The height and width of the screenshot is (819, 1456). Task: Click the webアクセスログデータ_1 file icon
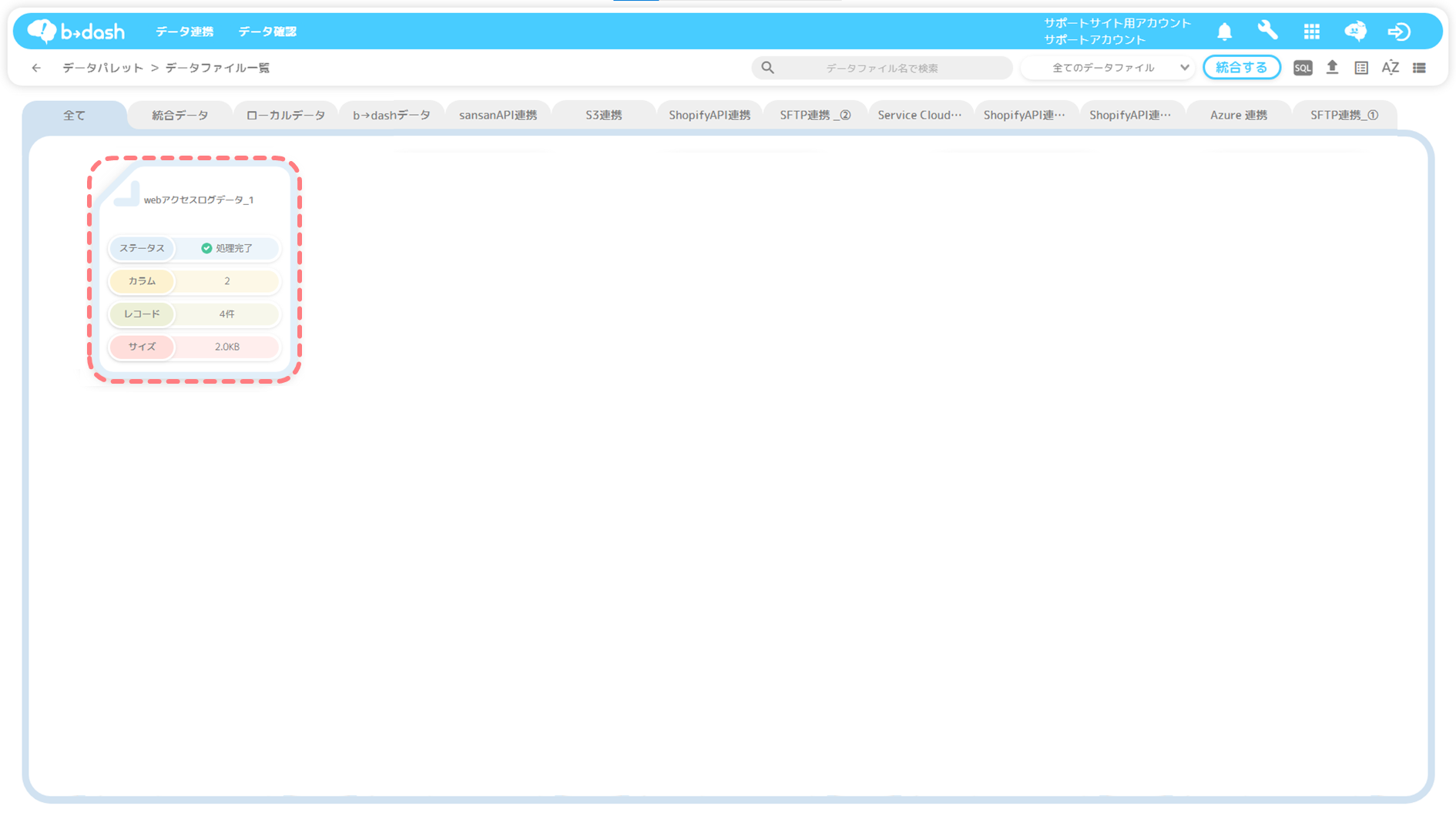pos(126,194)
